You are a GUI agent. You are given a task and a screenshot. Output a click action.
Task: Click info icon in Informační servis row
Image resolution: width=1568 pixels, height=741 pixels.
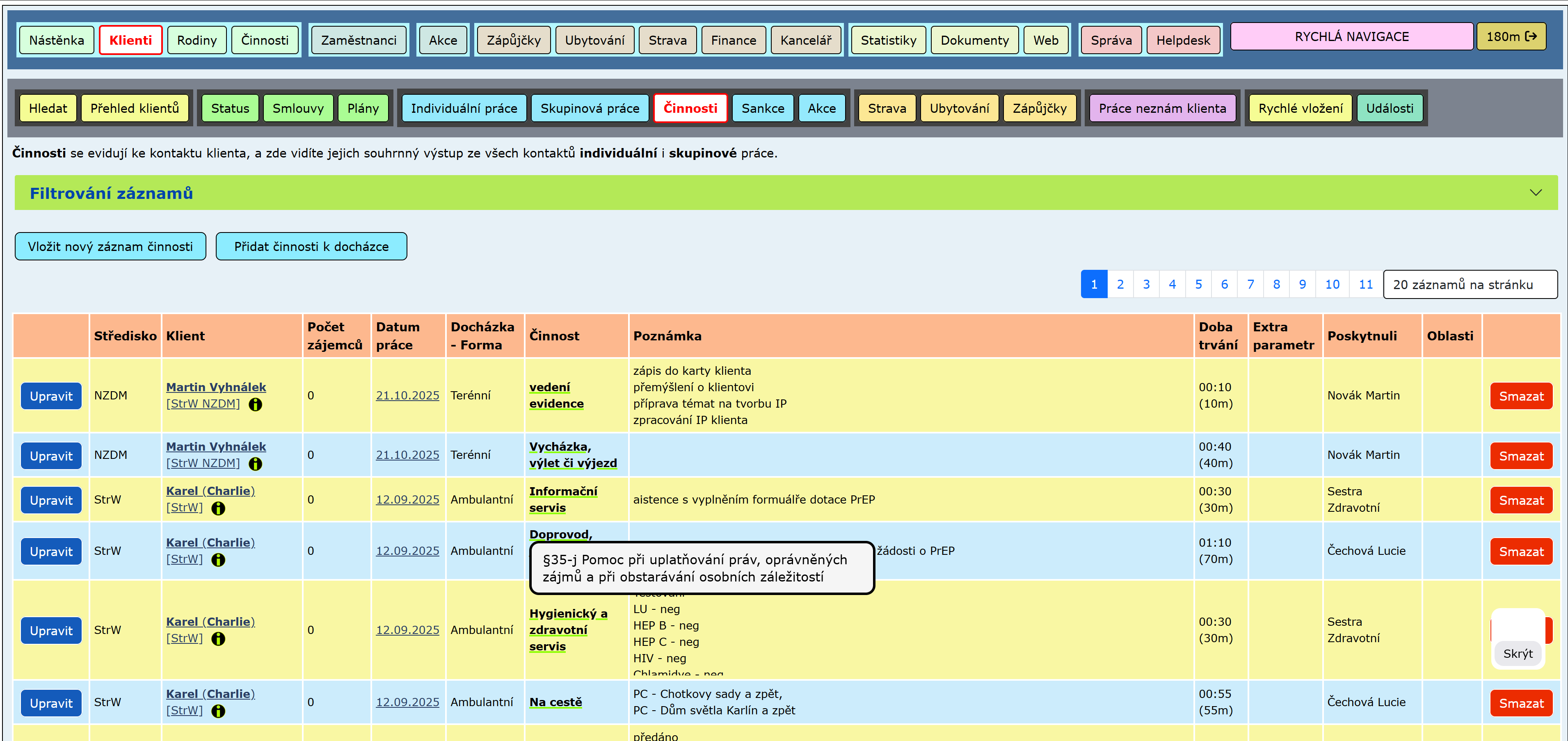click(218, 508)
